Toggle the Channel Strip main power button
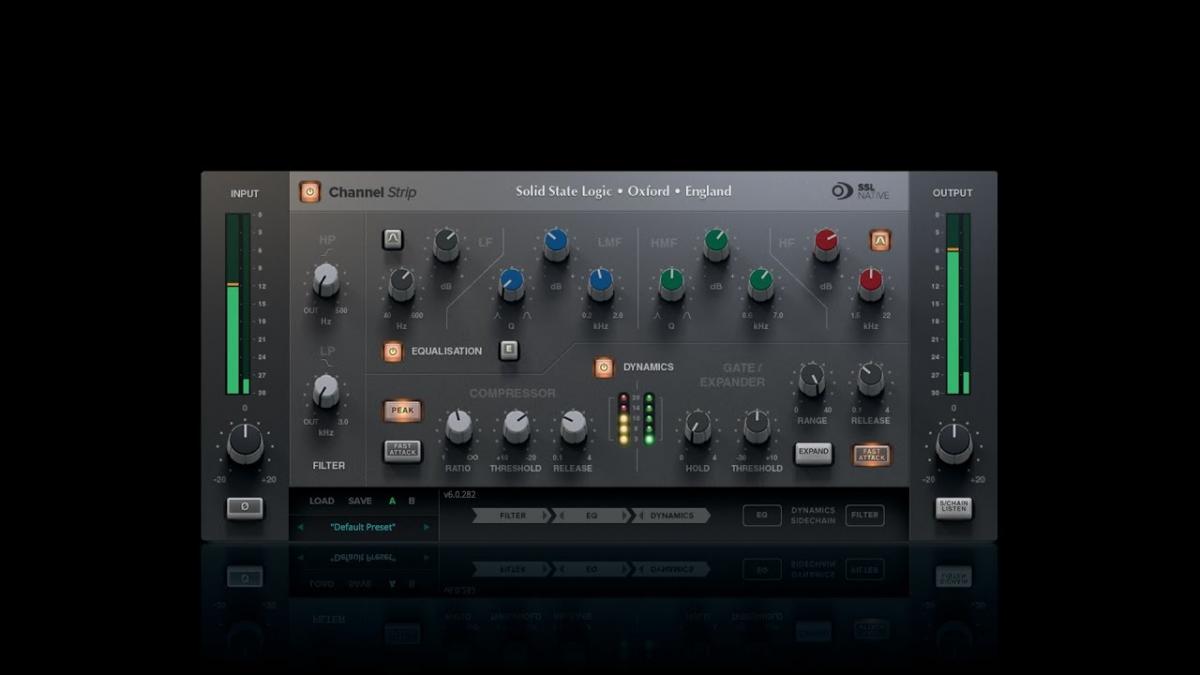 [310, 192]
